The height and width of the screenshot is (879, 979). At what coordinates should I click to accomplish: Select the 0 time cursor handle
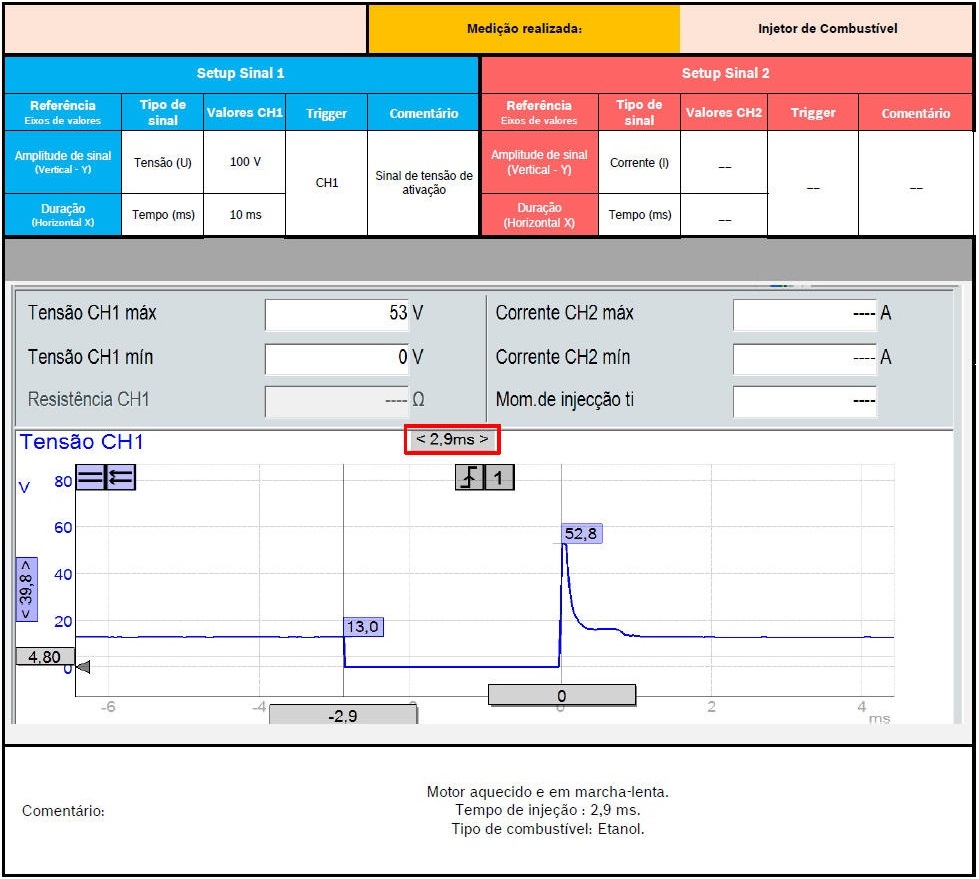click(x=561, y=695)
